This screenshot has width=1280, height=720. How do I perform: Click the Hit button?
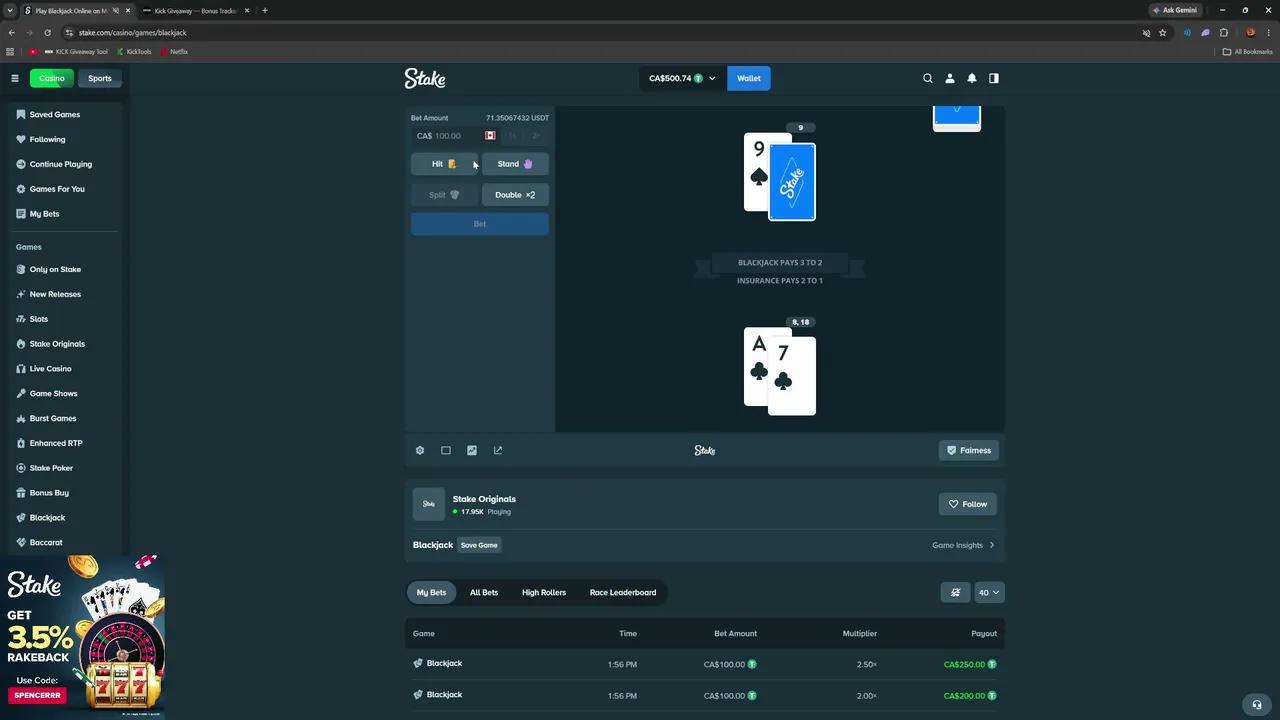point(445,164)
